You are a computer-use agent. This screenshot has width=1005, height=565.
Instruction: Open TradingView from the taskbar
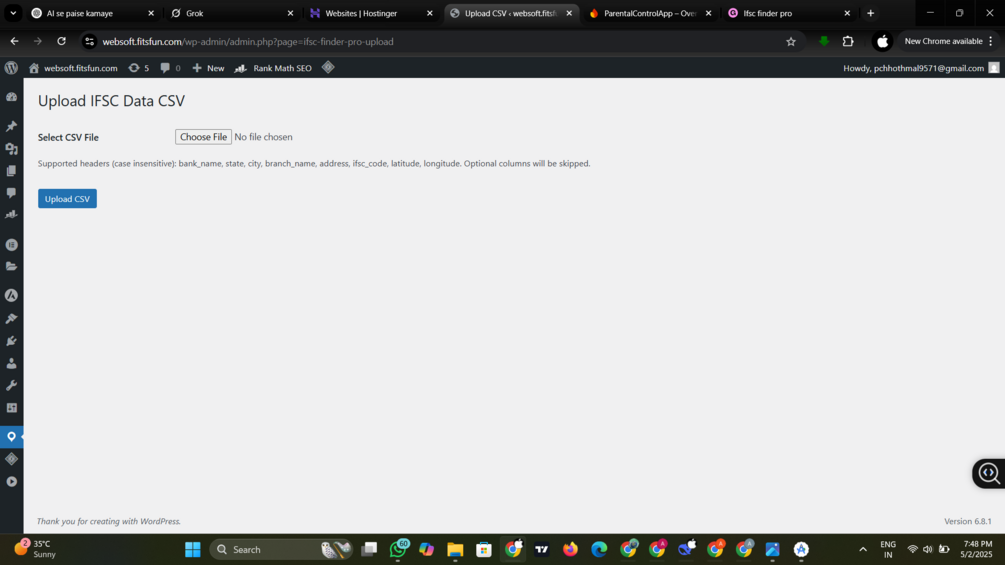(542, 550)
